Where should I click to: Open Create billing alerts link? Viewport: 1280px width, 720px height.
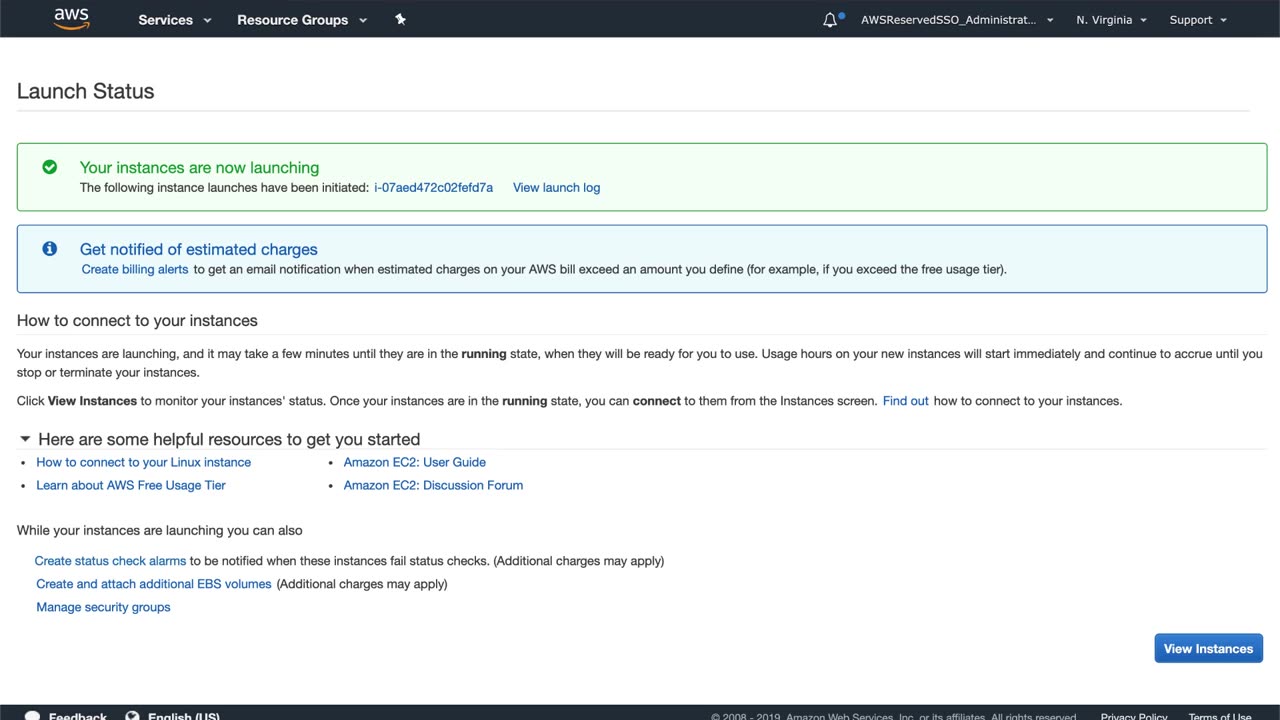[135, 269]
